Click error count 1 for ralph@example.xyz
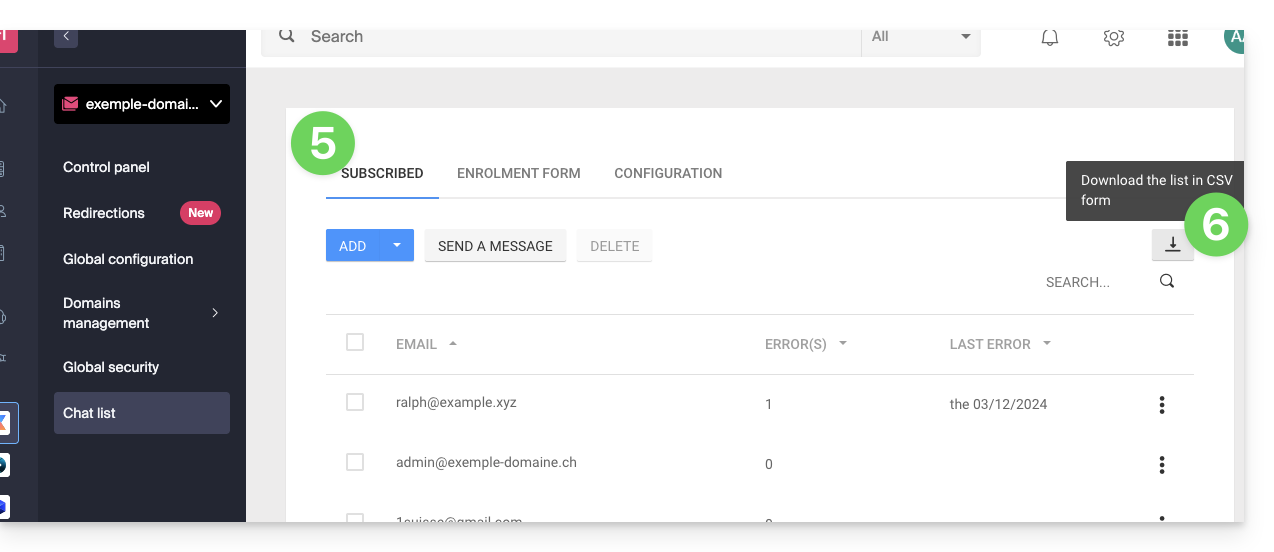 768,404
